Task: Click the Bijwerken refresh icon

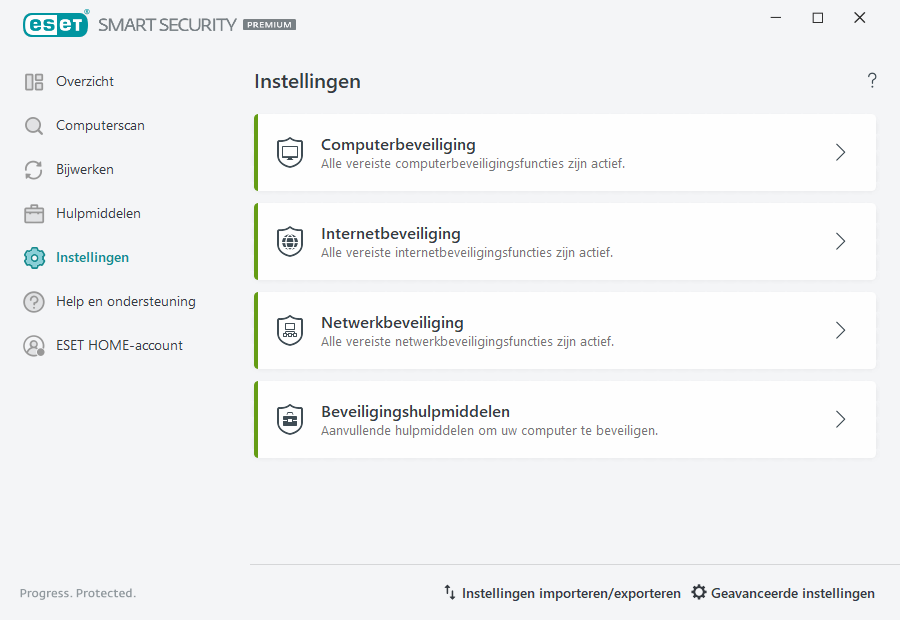Action: tap(33, 170)
